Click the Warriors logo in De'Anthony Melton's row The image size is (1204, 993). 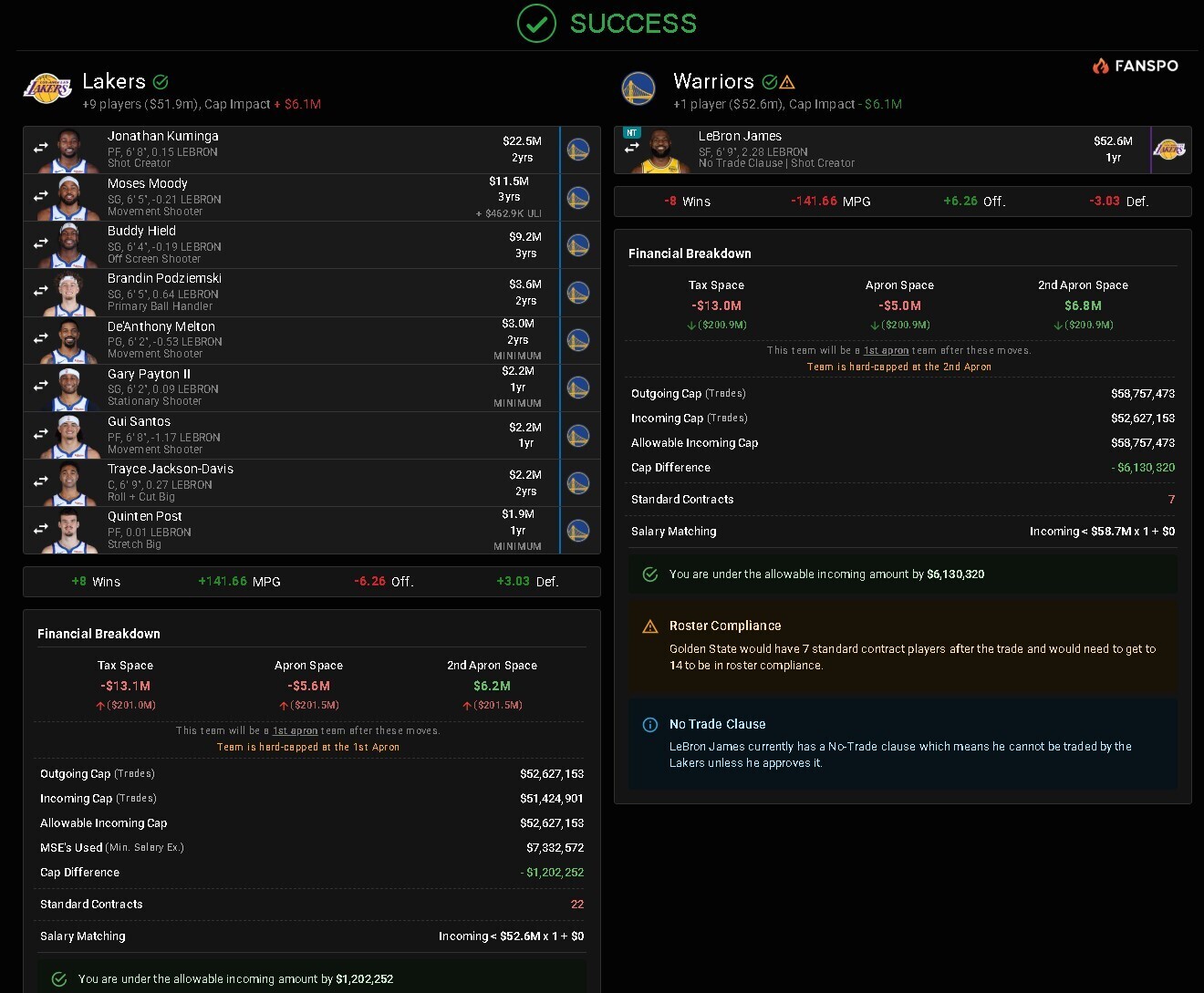[x=578, y=340]
